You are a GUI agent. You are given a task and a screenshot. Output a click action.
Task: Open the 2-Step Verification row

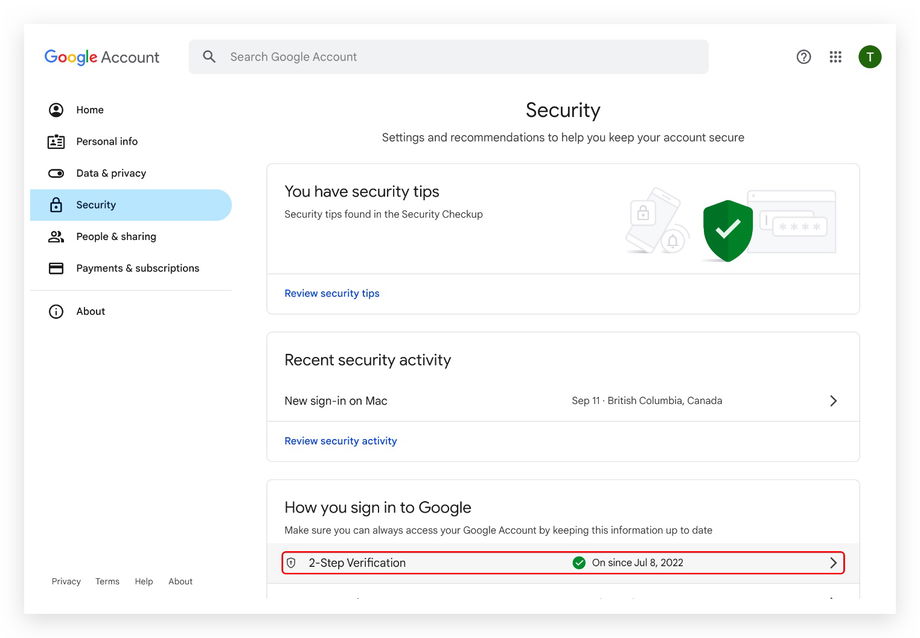pos(450,563)
